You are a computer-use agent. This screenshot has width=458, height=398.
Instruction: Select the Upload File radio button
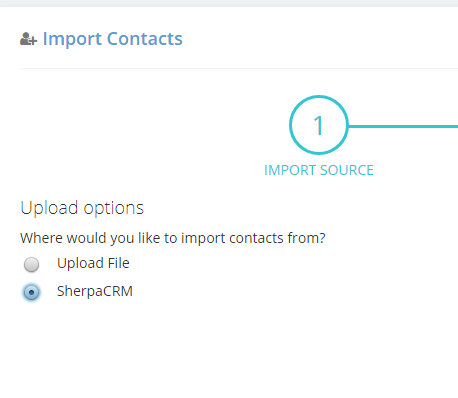click(31, 264)
